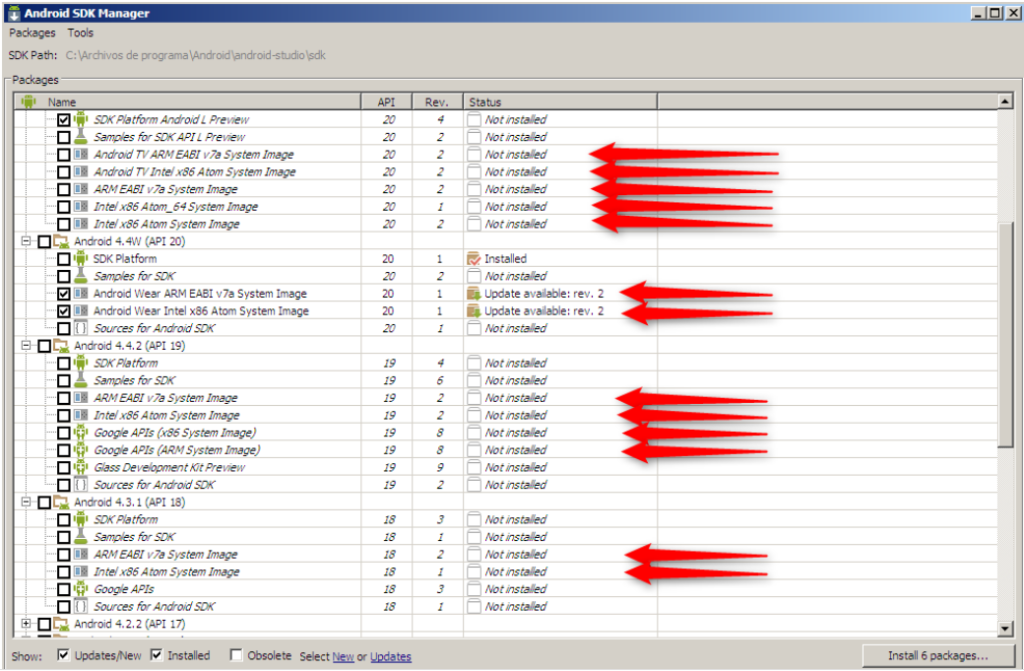Check ARM EABI v7a System Image for API 19
Image resolution: width=1024 pixels, height=671 pixels.
pyautogui.click(x=63, y=398)
